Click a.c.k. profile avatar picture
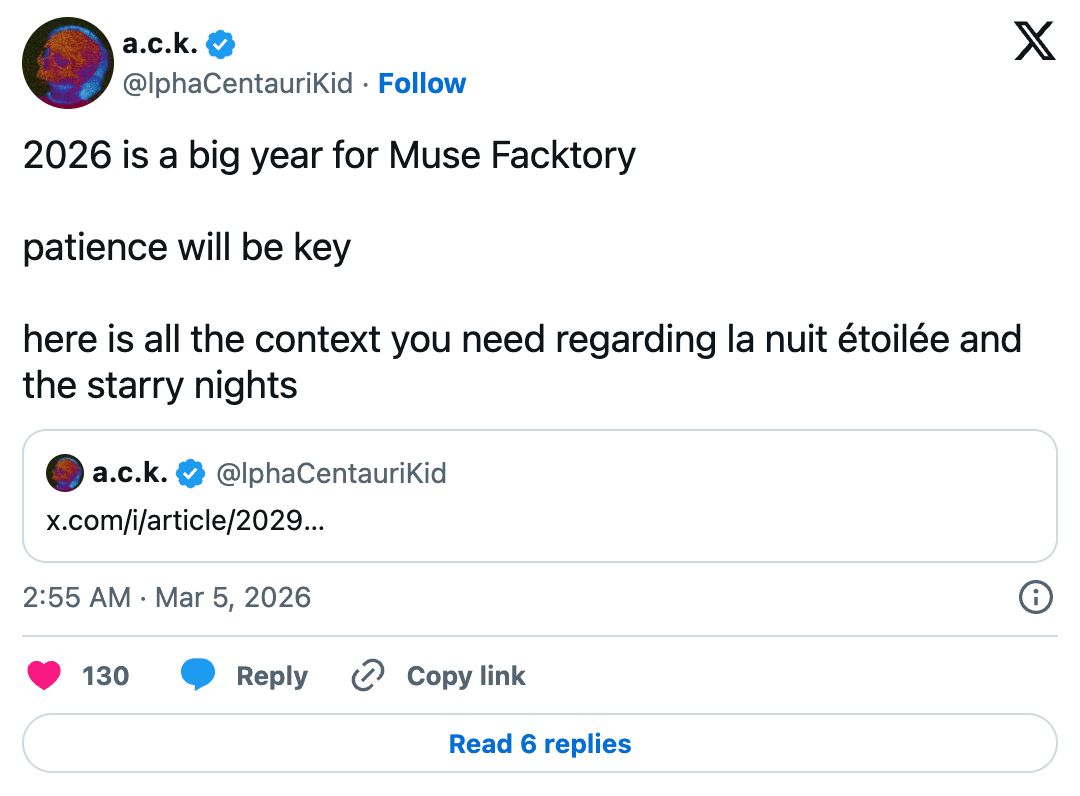The image size is (1080, 796). 67,62
